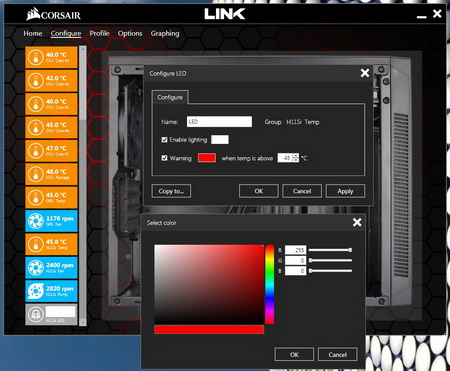The width and height of the screenshot is (450, 371).
Task: Decrease the warning temperature with down arrow
Action: (x=296, y=160)
